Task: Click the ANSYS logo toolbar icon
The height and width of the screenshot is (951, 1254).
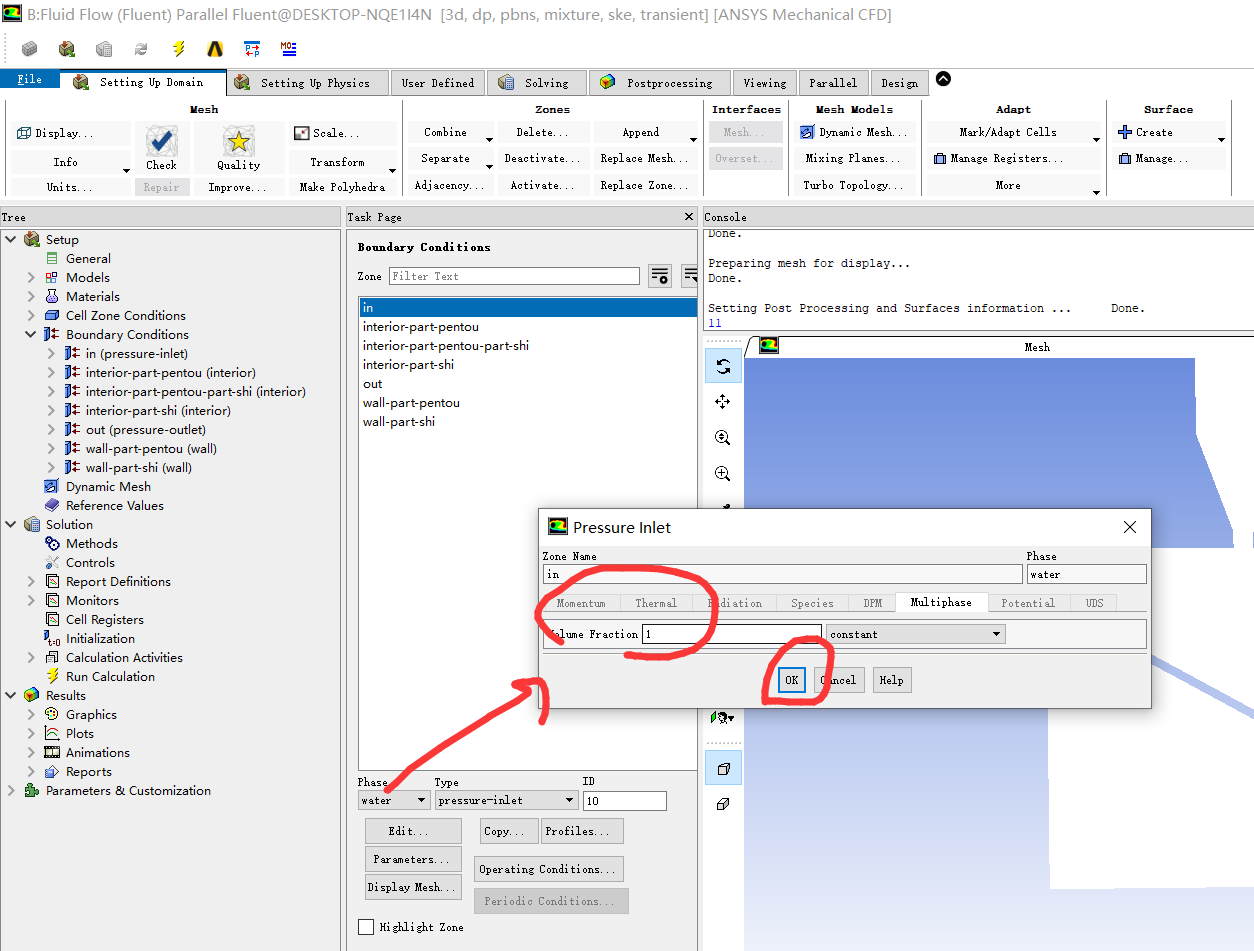Action: pos(215,48)
